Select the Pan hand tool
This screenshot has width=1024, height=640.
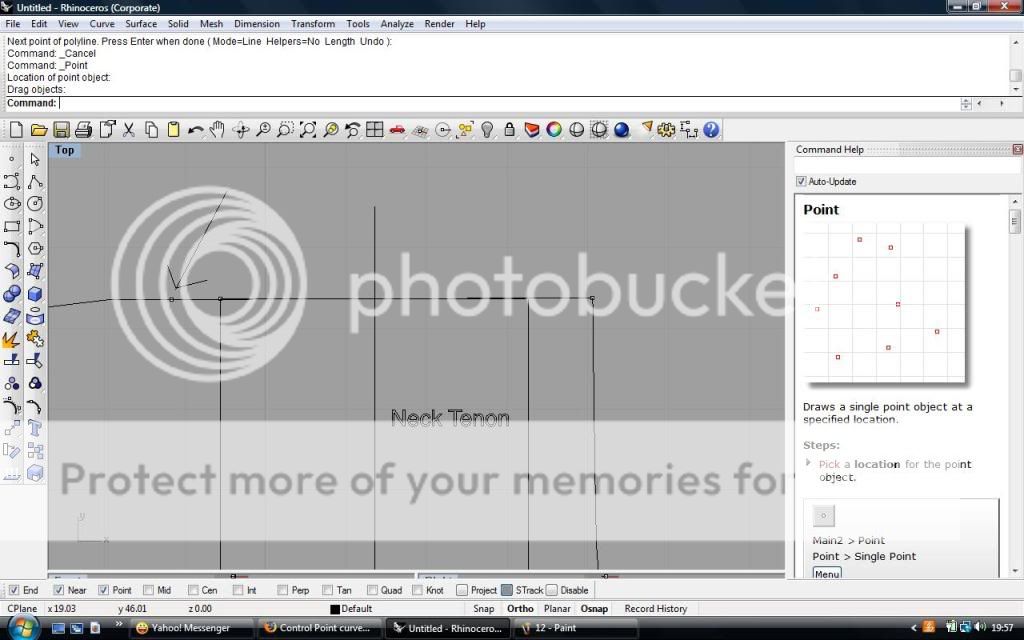tap(218, 130)
